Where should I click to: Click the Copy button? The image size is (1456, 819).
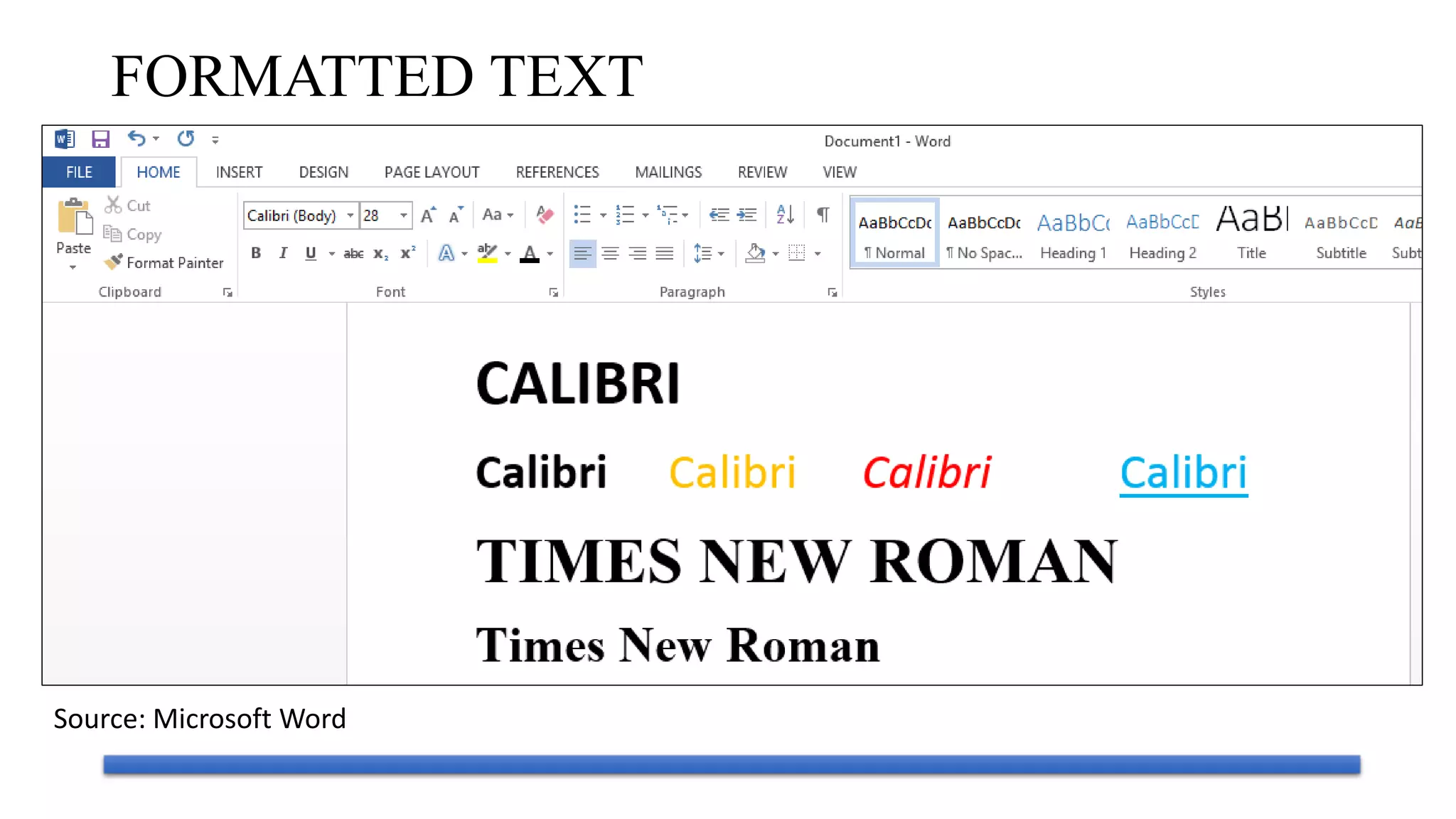click(x=133, y=234)
